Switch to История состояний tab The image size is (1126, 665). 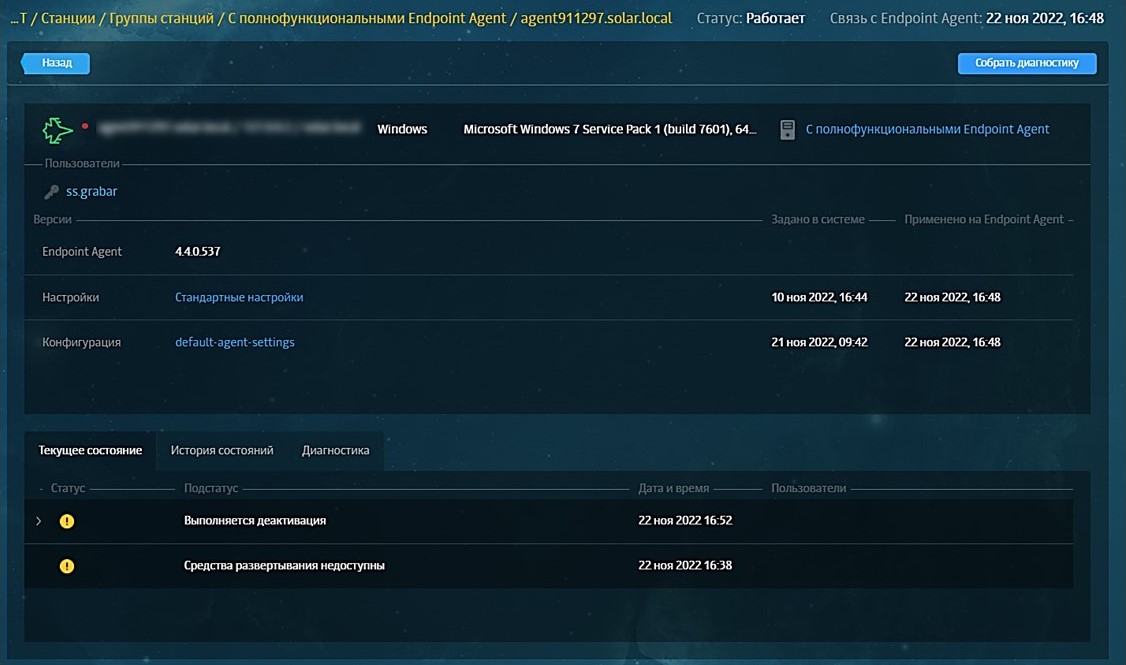click(222, 450)
